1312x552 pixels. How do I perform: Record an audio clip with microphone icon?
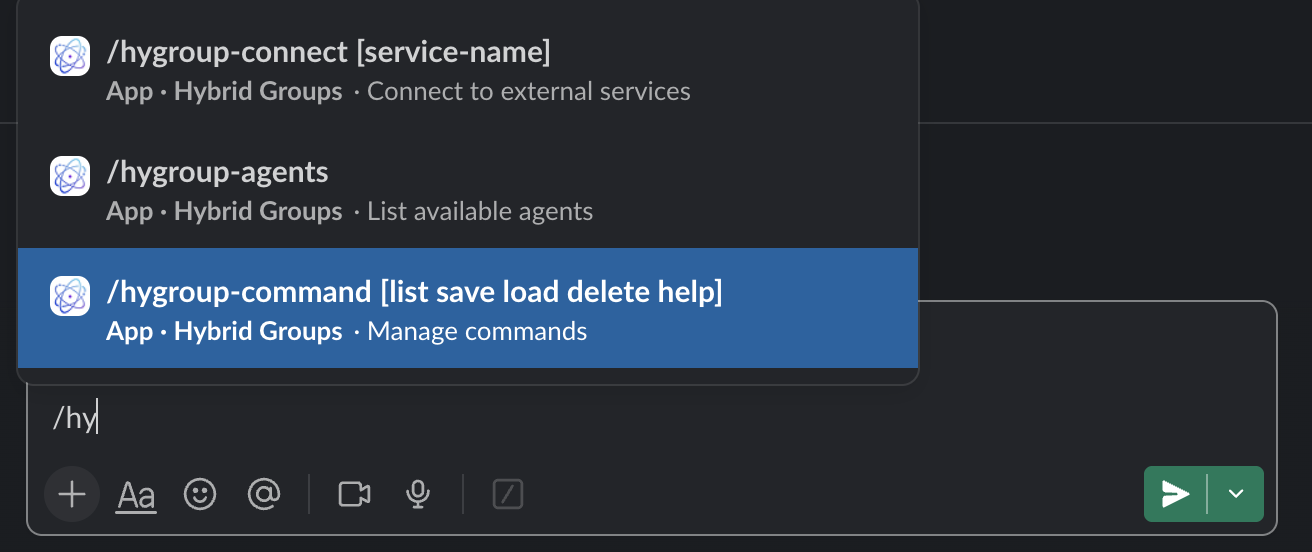click(418, 494)
